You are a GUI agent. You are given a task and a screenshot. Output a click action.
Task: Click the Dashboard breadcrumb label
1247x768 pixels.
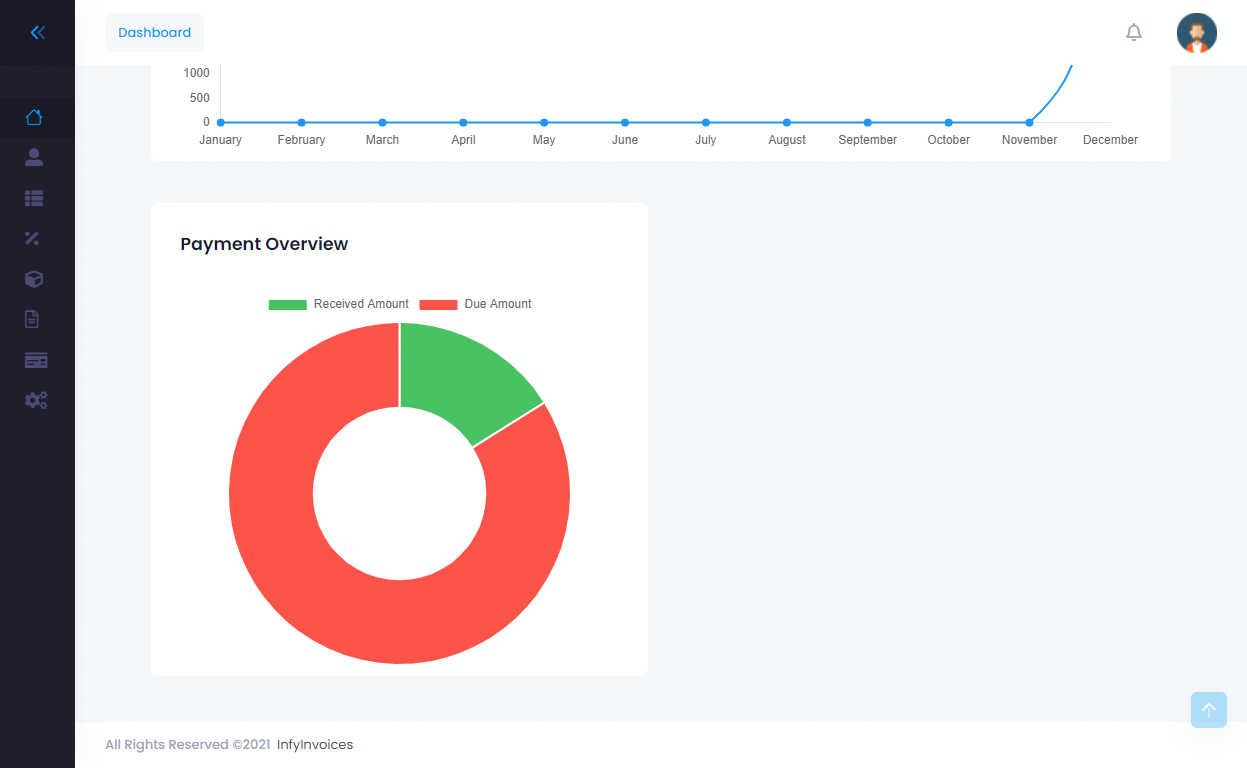click(154, 32)
